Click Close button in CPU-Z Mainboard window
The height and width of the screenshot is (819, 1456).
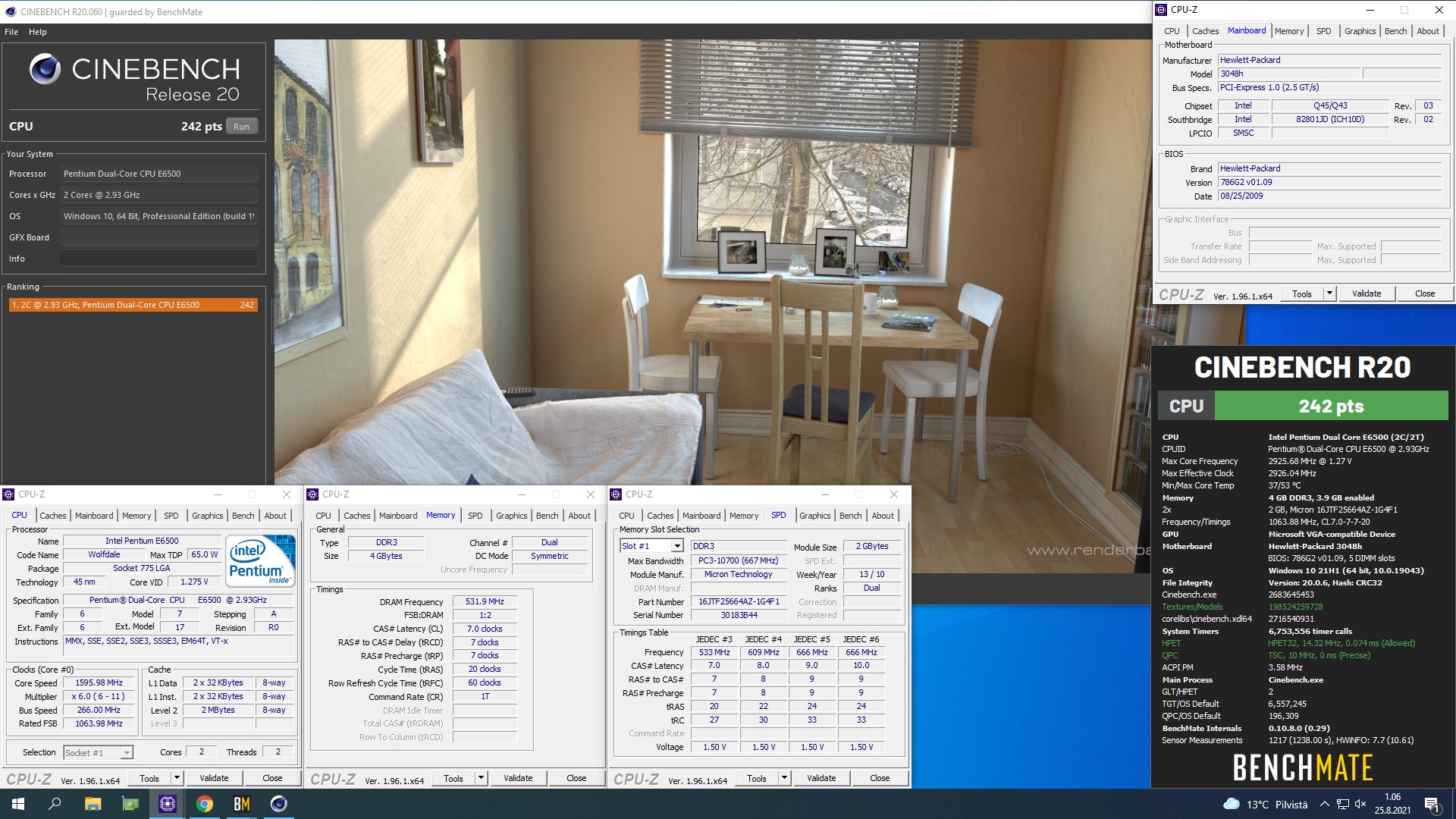[1425, 293]
